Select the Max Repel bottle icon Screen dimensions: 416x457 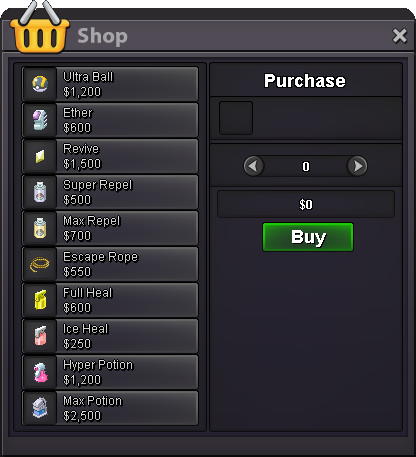(x=40, y=228)
